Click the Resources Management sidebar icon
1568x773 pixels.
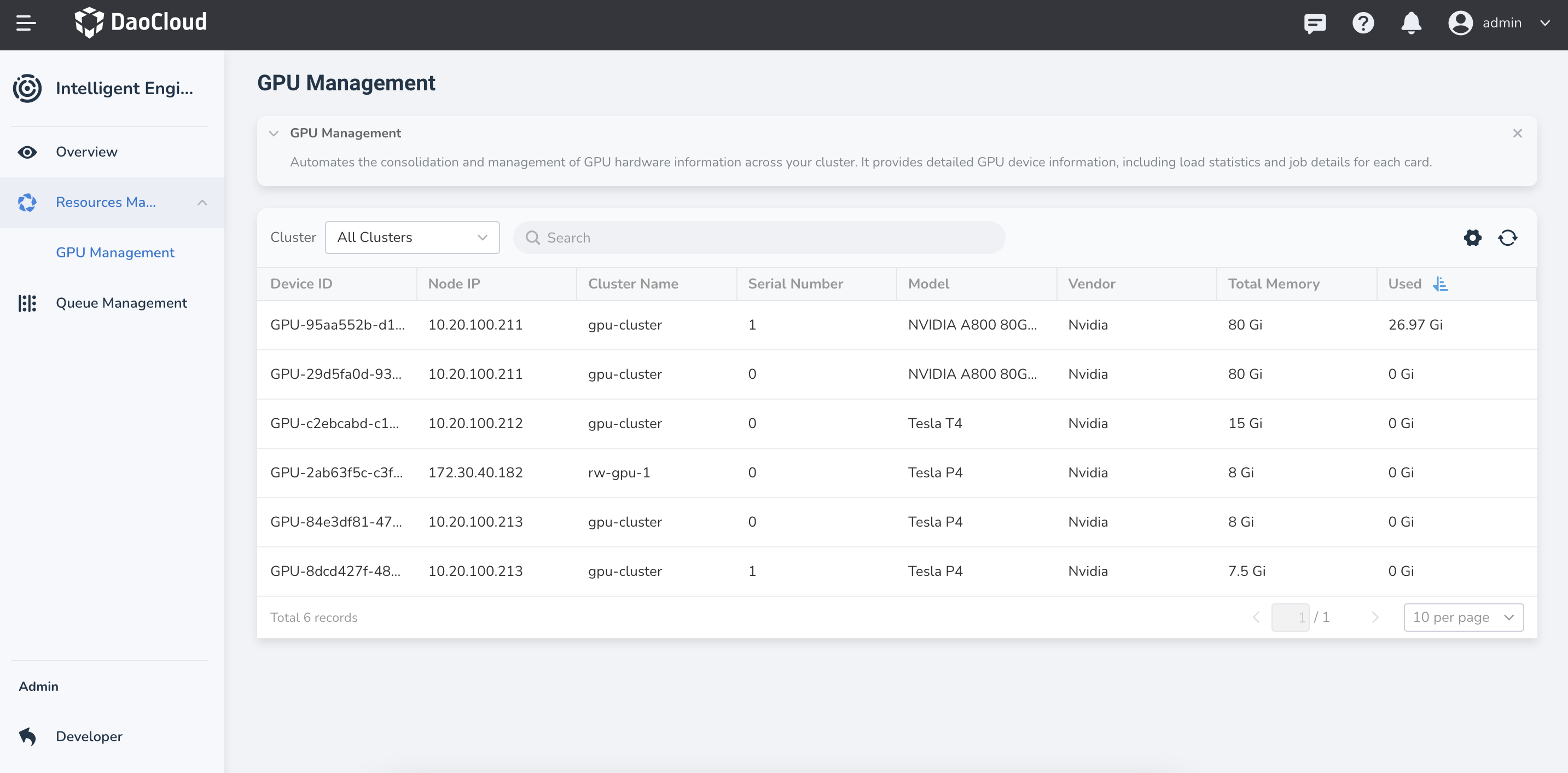coord(28,202)
